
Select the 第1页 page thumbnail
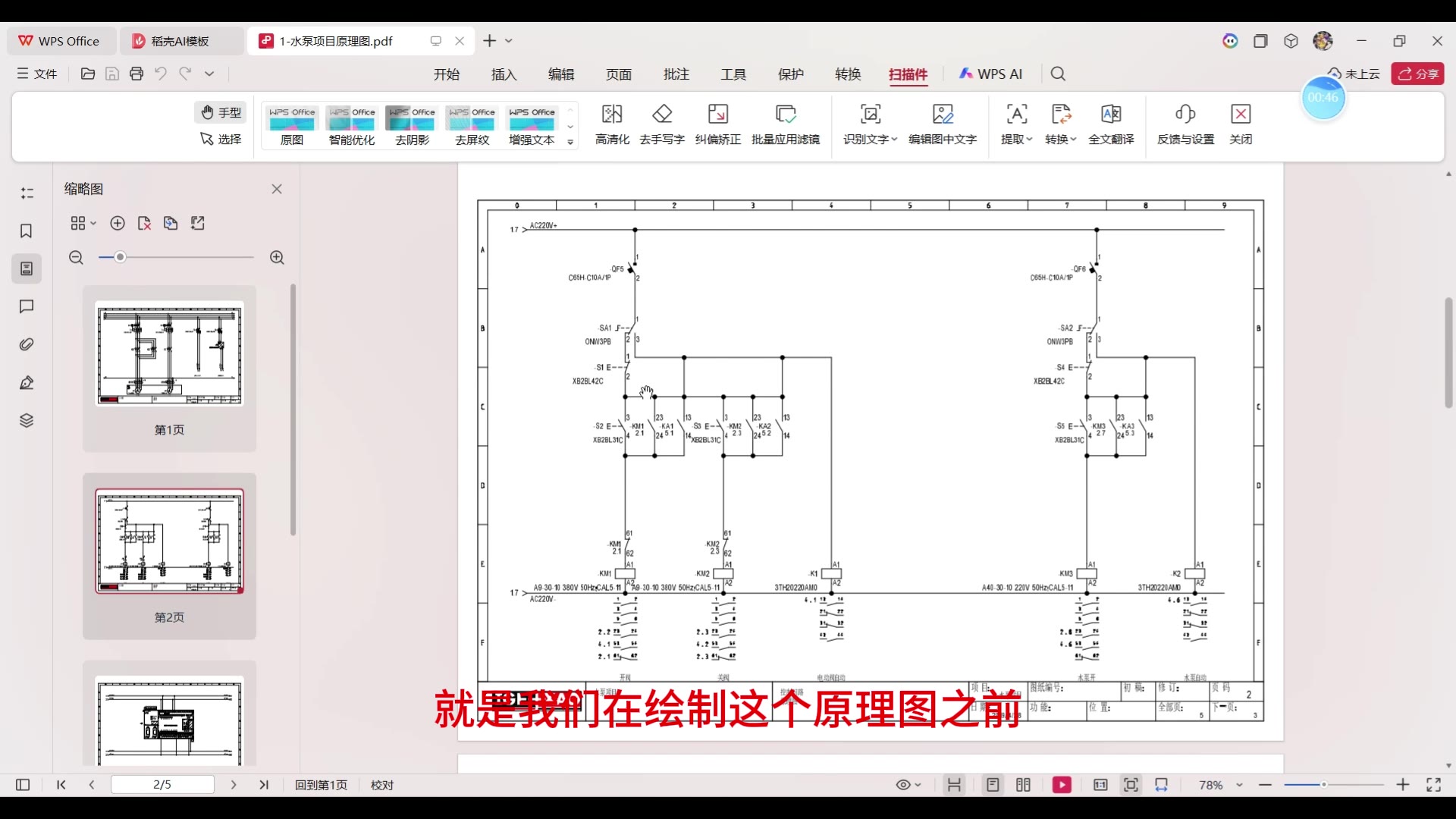point(169,369)
